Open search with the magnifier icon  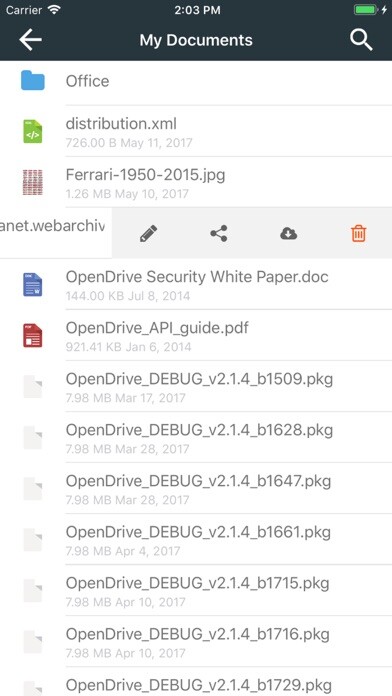(x=361, y=40)
